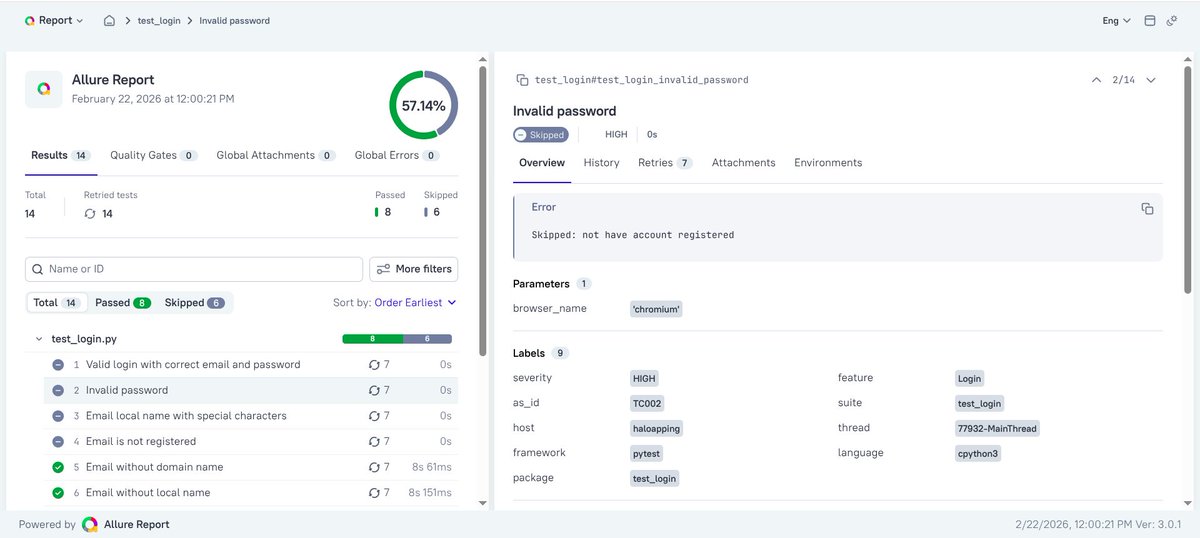Collapse the Parameters section
Image resolution: width=1200 pixels, height=538 pixels.
[x=552, y=284]
